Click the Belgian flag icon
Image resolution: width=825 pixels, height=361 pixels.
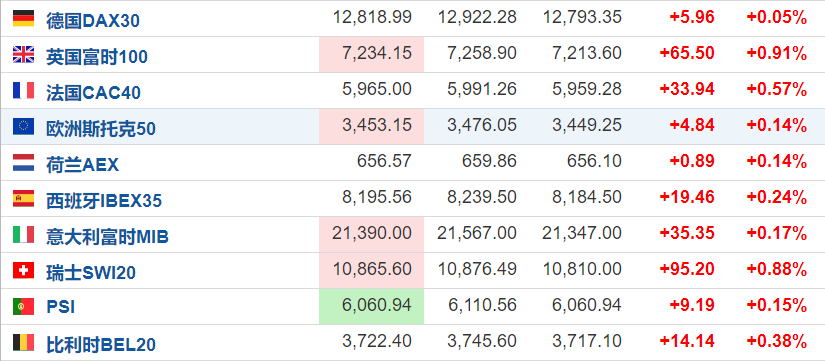coord(24,342)
